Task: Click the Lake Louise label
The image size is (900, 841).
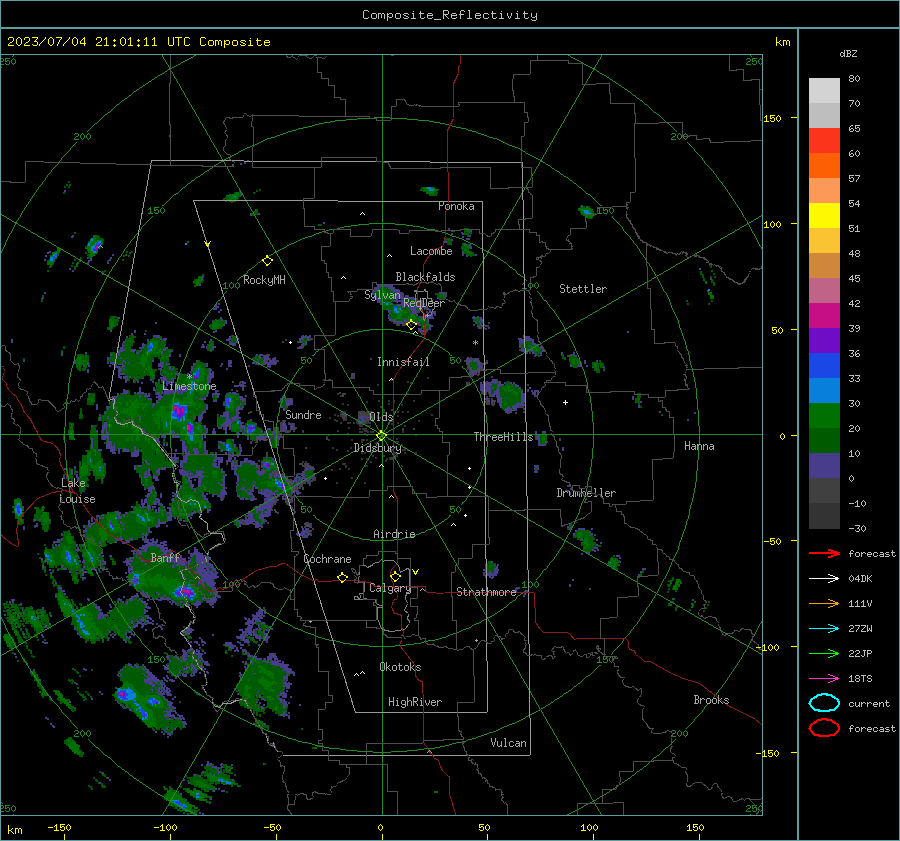Action: tap(77, 491)
